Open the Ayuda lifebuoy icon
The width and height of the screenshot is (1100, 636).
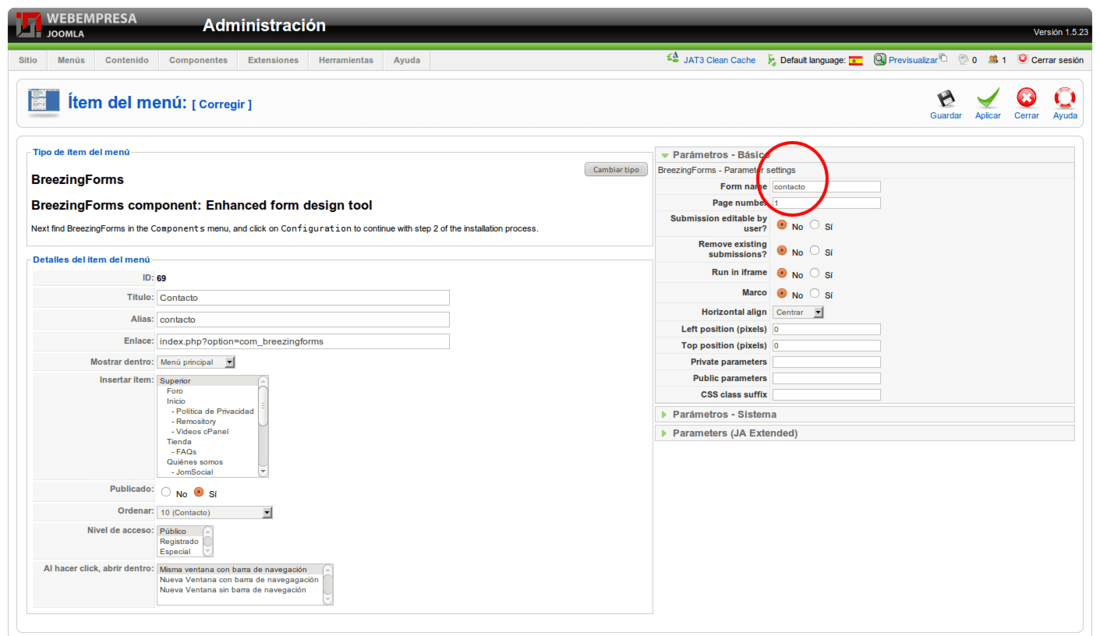[x=1064, y=98]
